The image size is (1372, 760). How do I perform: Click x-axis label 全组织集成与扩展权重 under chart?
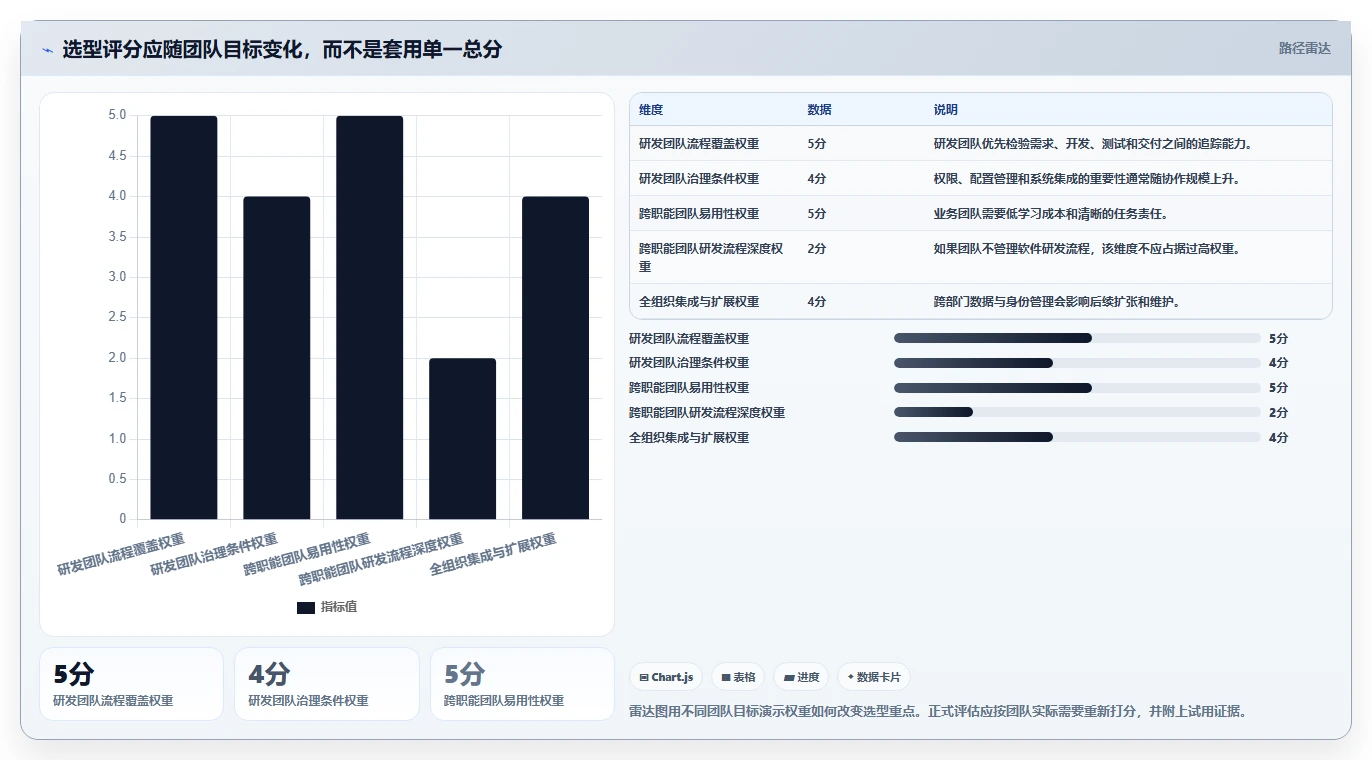click(493, 556)
